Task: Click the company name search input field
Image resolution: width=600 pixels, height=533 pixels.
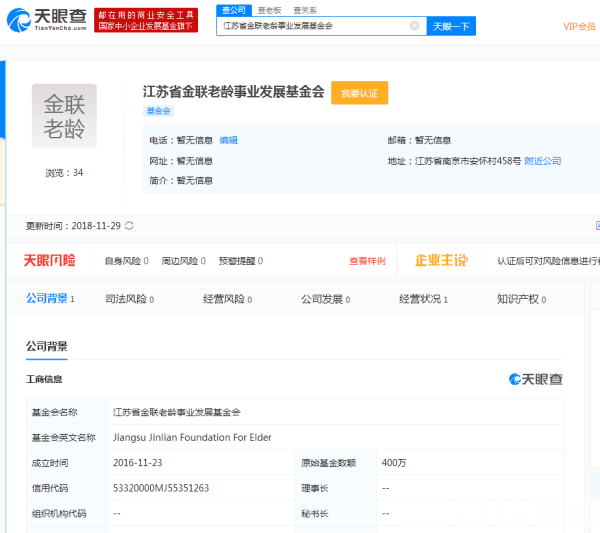Action: click(x=312, y=26)
